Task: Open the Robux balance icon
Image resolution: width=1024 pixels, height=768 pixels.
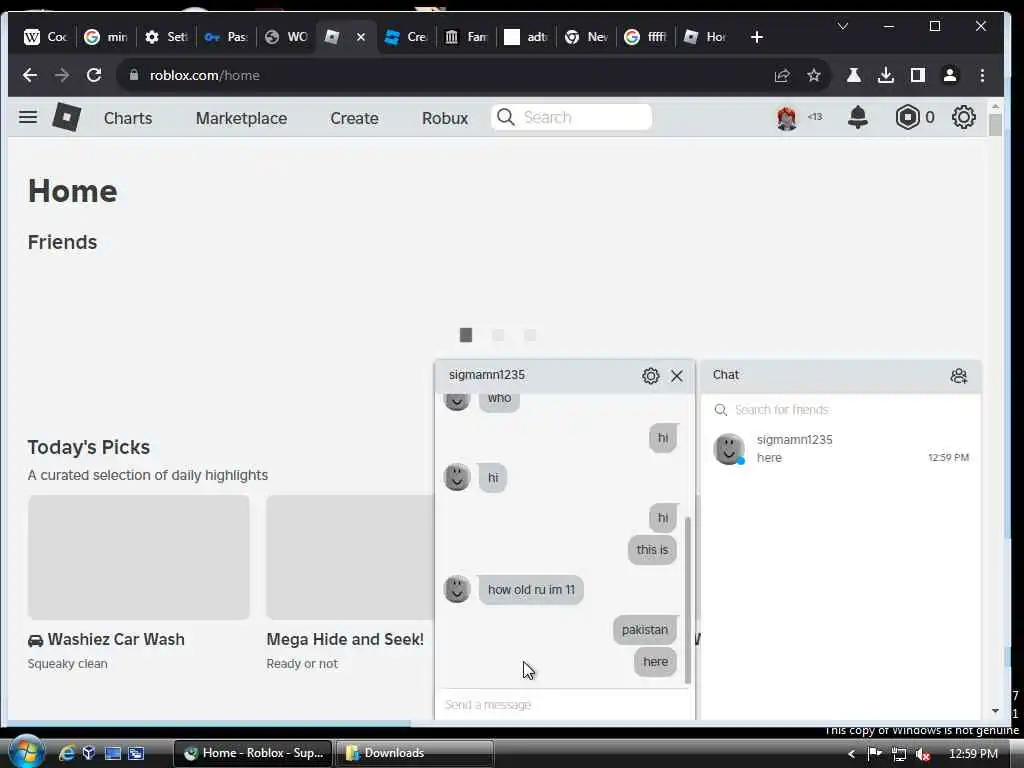Action: coord(908,117)
